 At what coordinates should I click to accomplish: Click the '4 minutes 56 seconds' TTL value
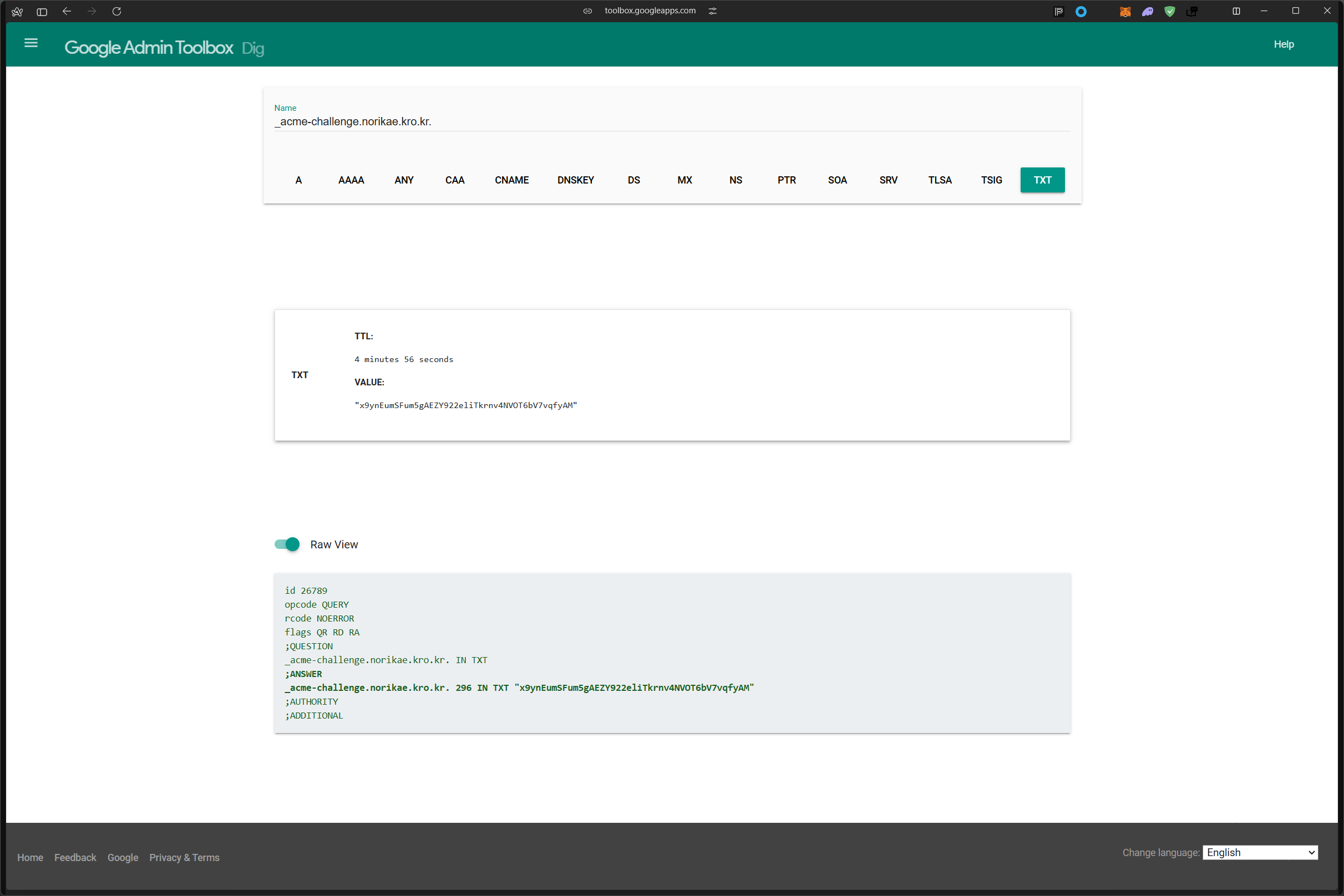point(404,359)
